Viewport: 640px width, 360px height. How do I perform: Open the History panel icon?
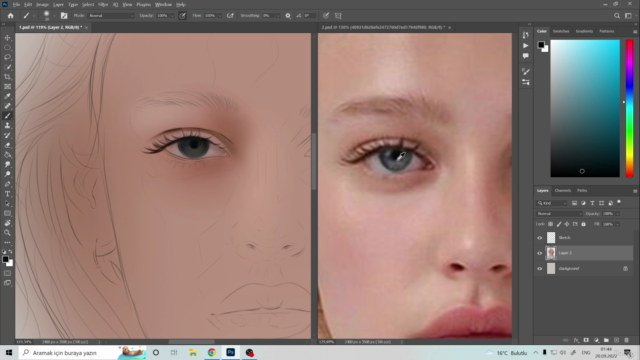point(526,35)
